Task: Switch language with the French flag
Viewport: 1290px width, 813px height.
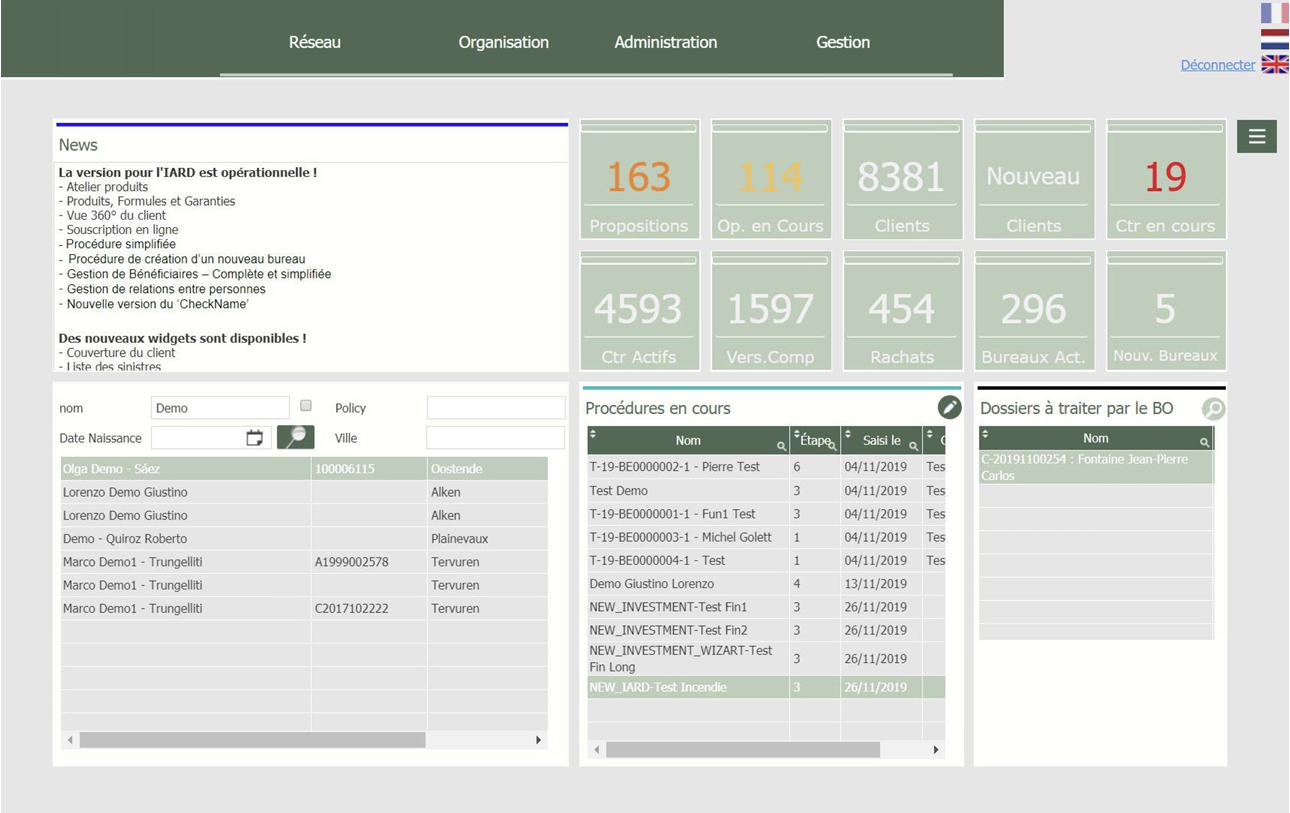Action: (1274, 12)
